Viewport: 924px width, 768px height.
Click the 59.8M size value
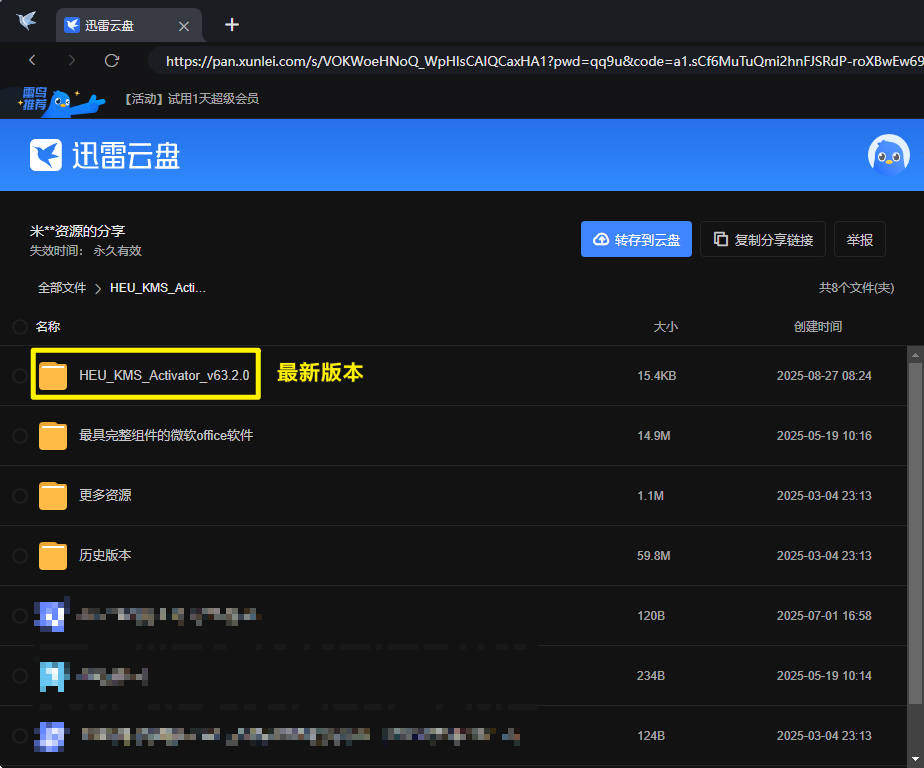(654, 556)
